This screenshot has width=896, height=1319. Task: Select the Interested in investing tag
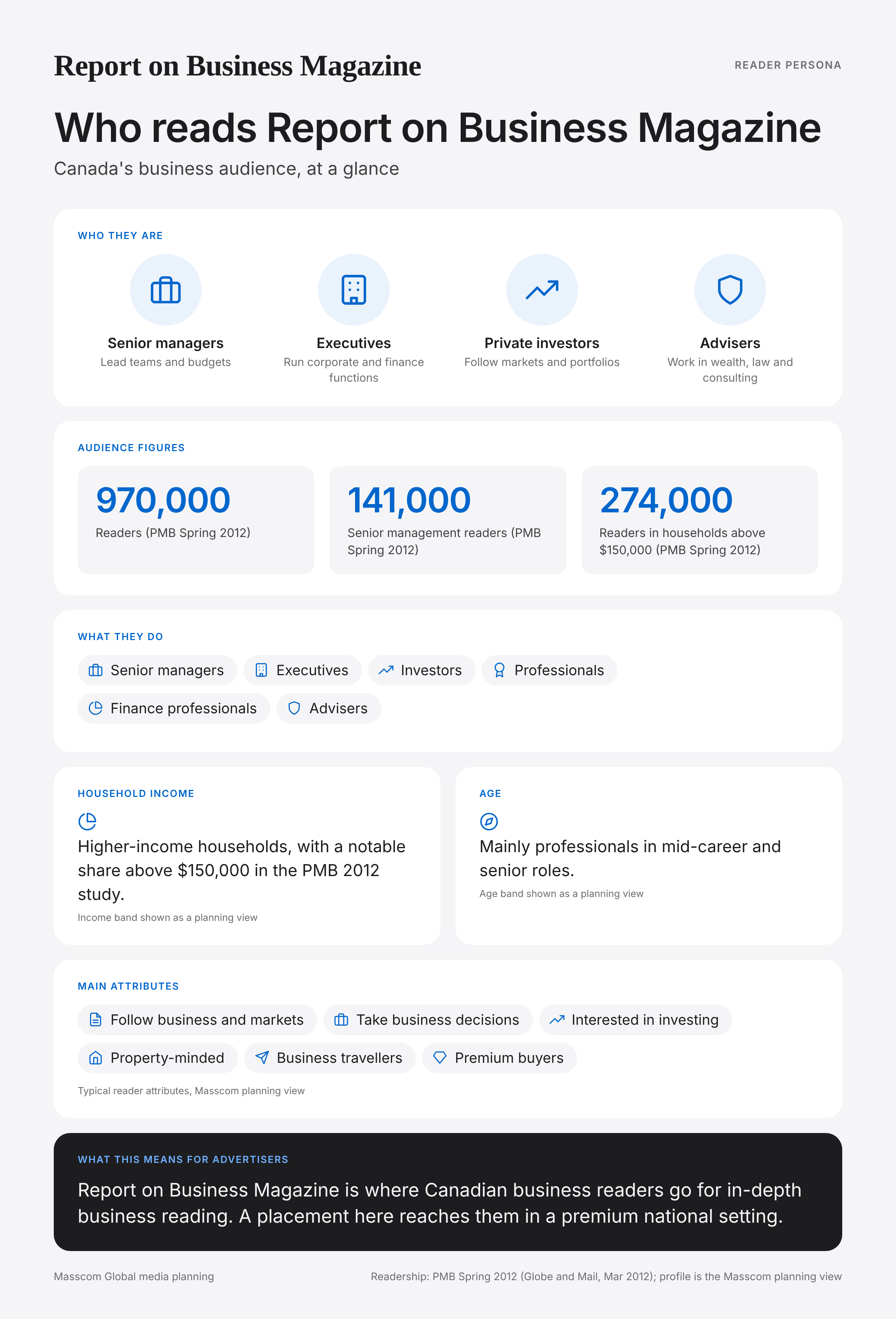click(635, 1020)
